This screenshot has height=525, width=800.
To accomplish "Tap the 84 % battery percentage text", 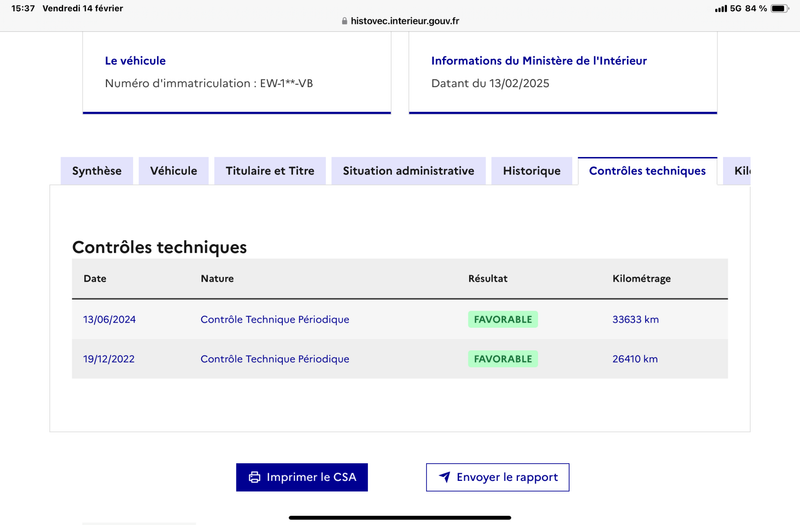I will (x=756, y=8).
